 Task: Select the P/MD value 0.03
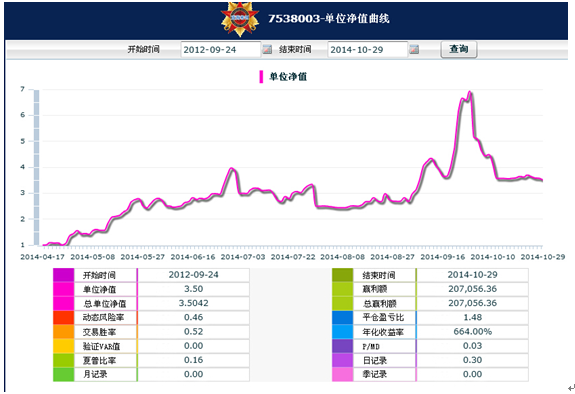472,346
